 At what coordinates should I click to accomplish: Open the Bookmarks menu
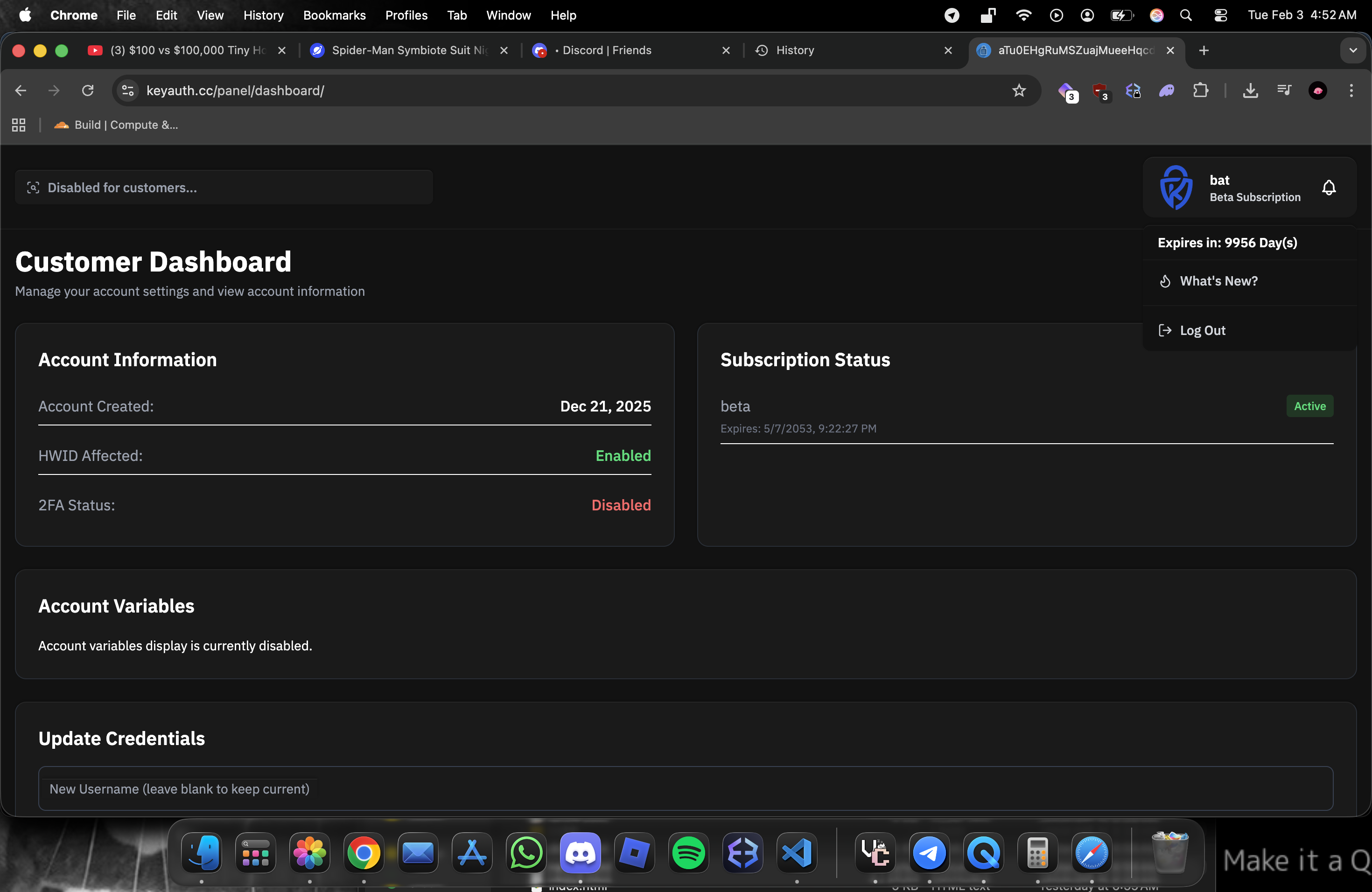pos(334,15)
